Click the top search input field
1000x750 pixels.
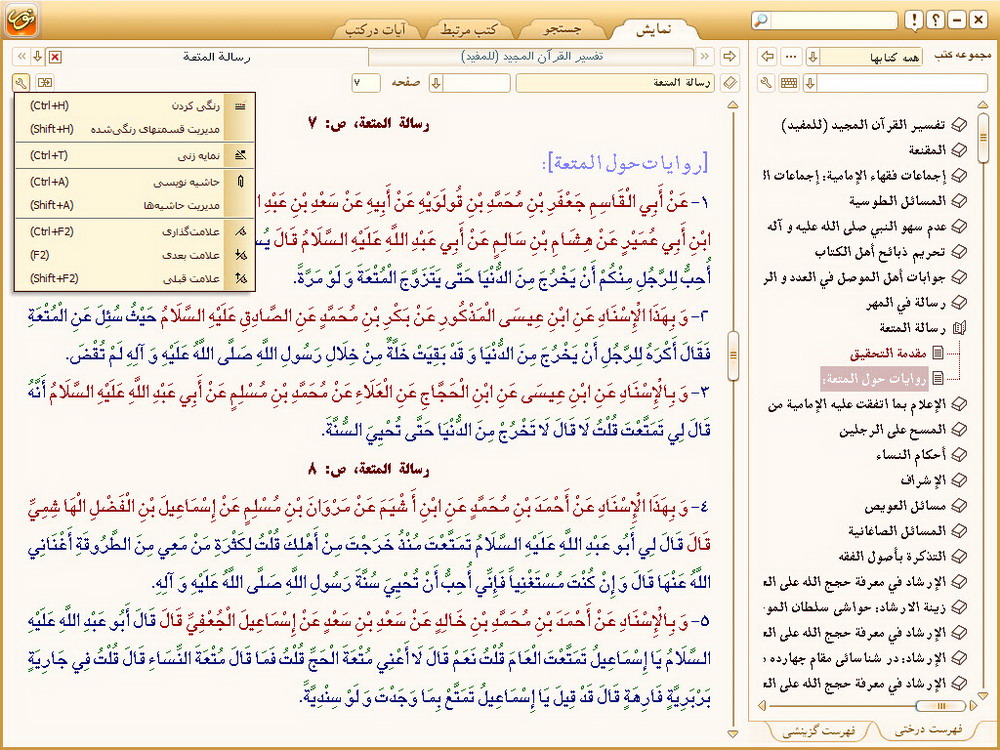pos(834,20)
